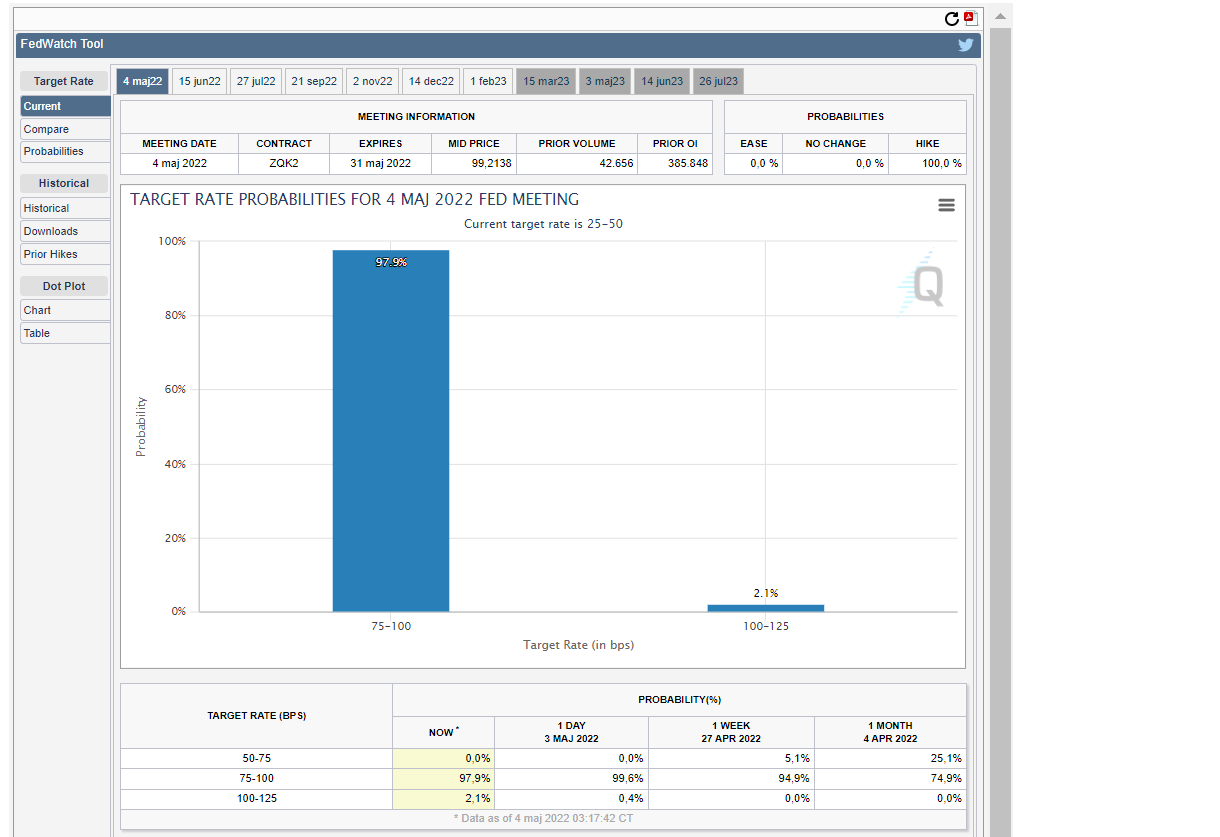Image resolution: width=1220 pixels, height=837 pixels.
Task: Open the Compare view in the sidebar
Action: (x=65, y=129)
